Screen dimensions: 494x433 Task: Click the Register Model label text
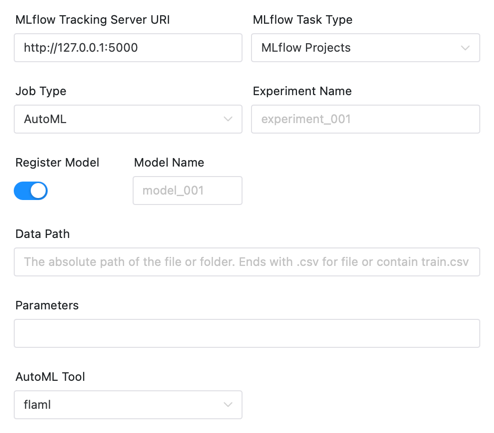coord(57,163)
